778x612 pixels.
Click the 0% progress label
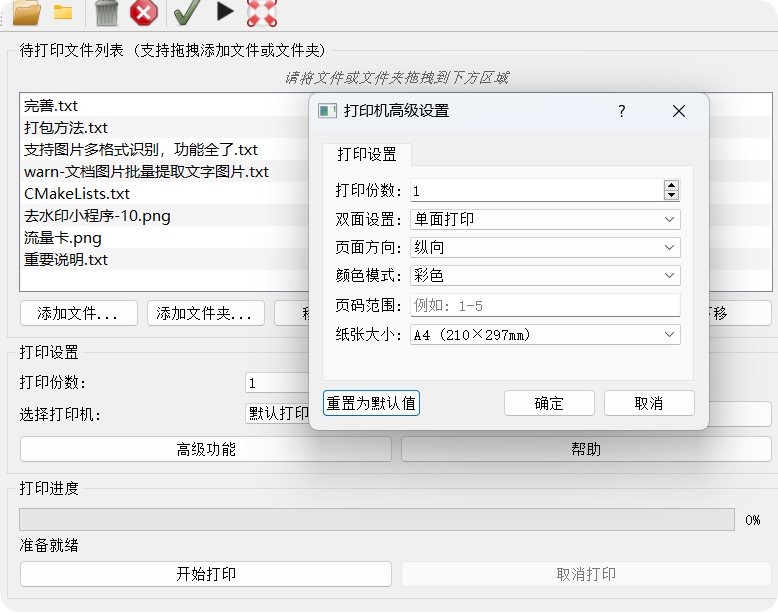[x=753, y=520]
